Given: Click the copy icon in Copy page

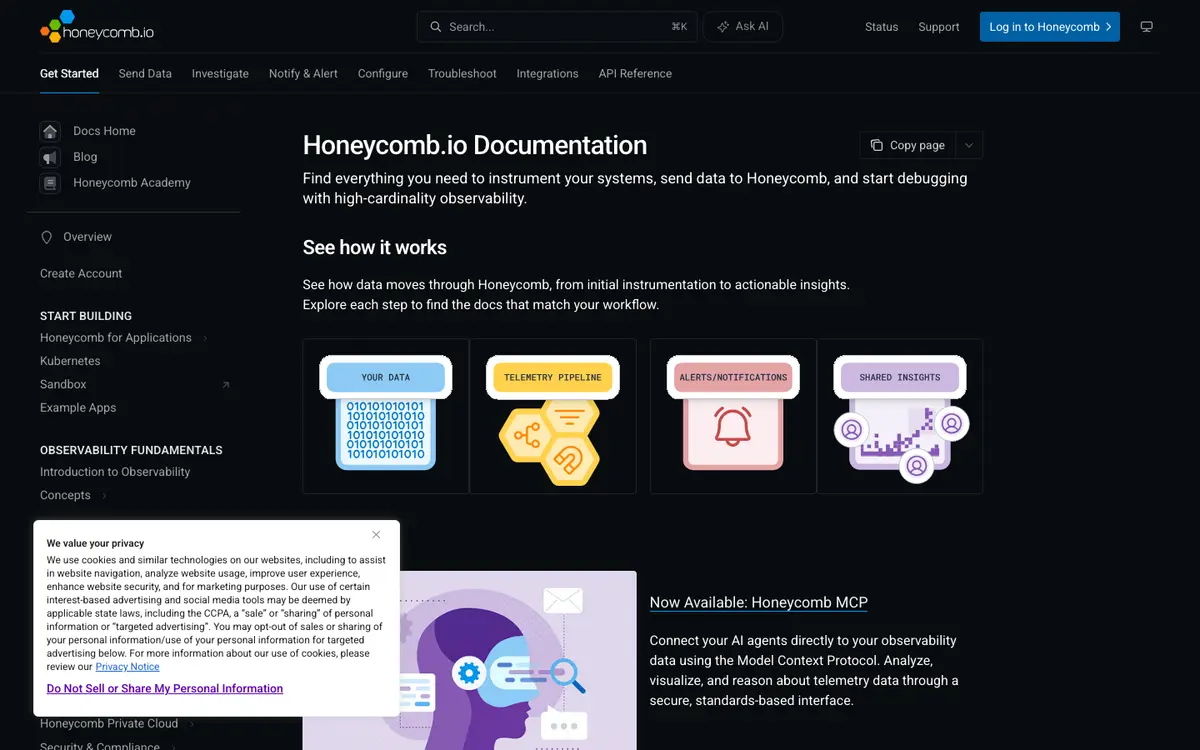Looking at the screenshot, I should [877, 145].
